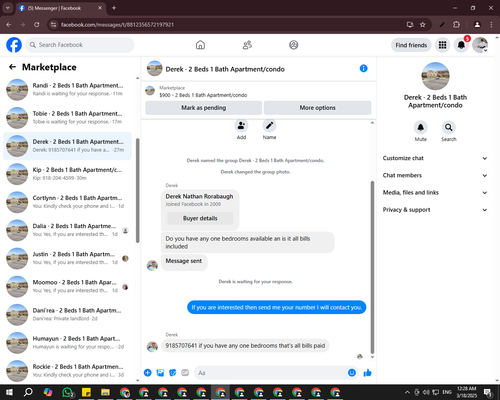The width and height of the screenshot is (500, 400).
Task: Open more actions plus icon in composer
Action: (x=148, y=373)
